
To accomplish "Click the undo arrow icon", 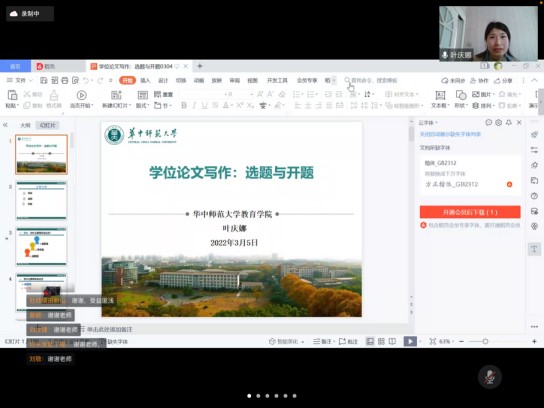I will point(86,80).
